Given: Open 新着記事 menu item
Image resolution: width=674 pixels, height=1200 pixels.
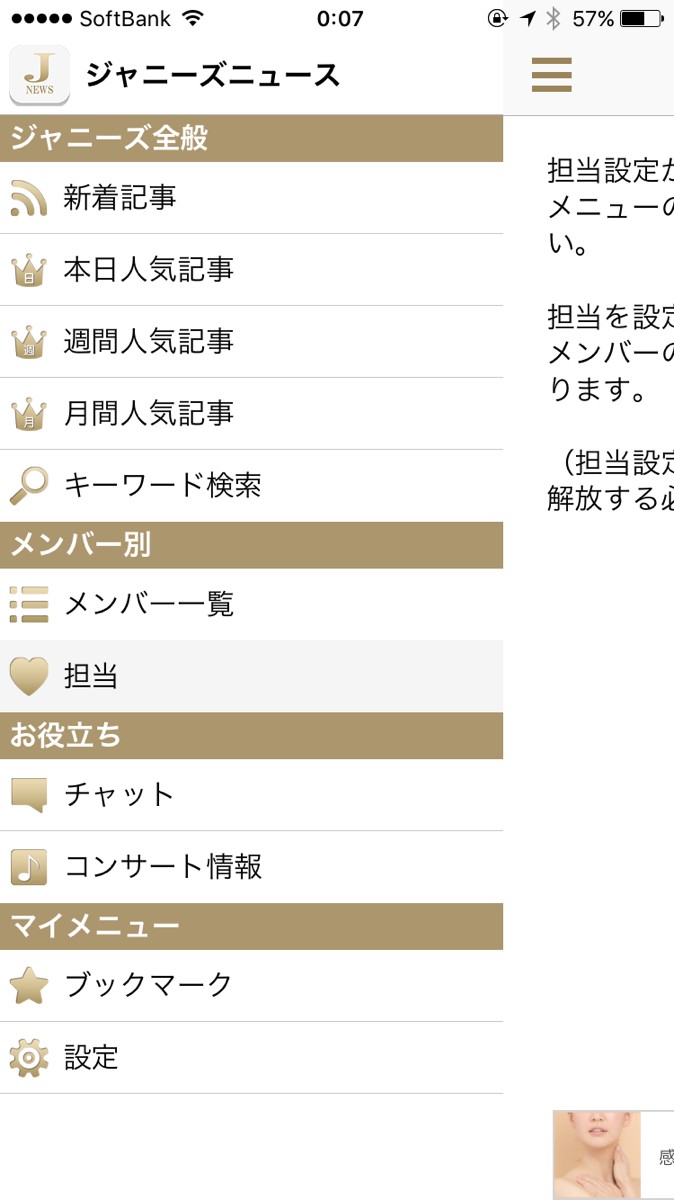Looking at the screenshot, I should [120, 198].
